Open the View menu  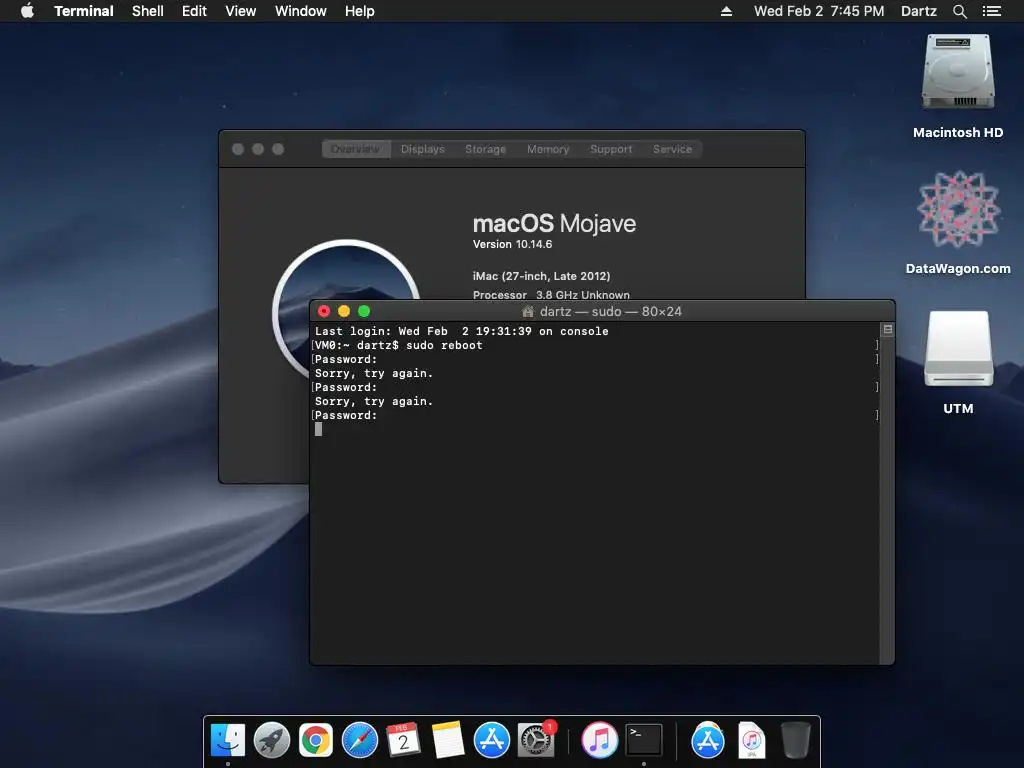coord(240,11)
